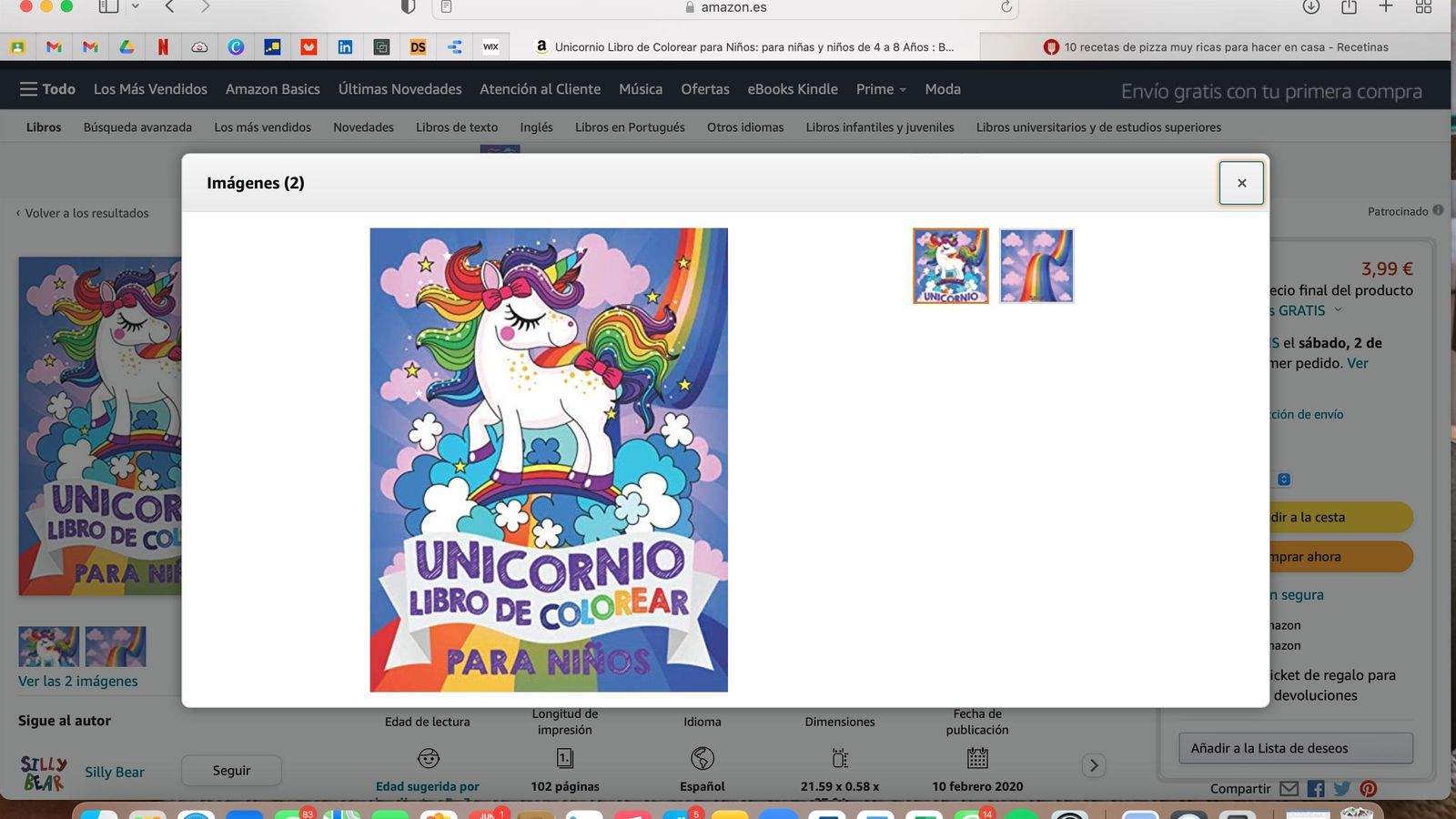Open the Gmail favicon in the favorites bar
Image resolution: width=1456 pixels, height=819 pixels.
[55, 46]
